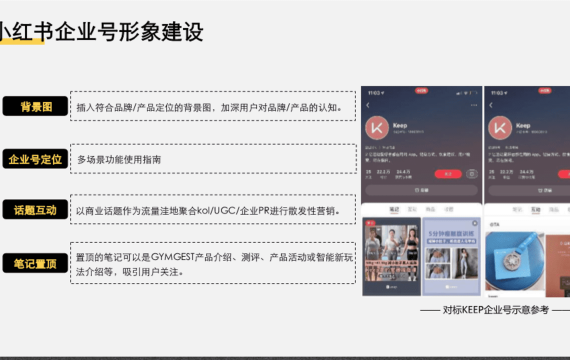The width and height of the screenshot is (570, 360).
Task: Click the red follow button in left Keep profile
Action: tap(448, 174)
